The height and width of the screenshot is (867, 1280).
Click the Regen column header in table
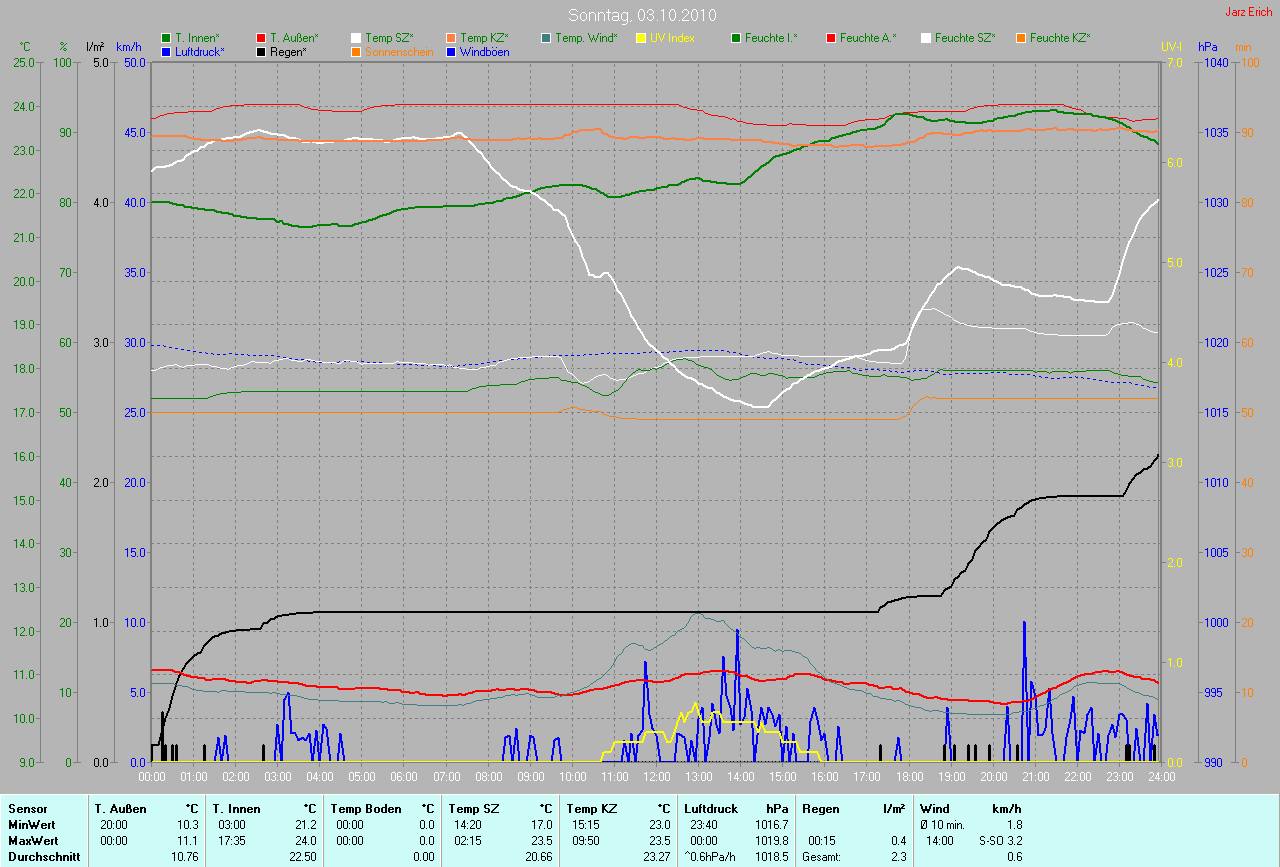(820, 808)
